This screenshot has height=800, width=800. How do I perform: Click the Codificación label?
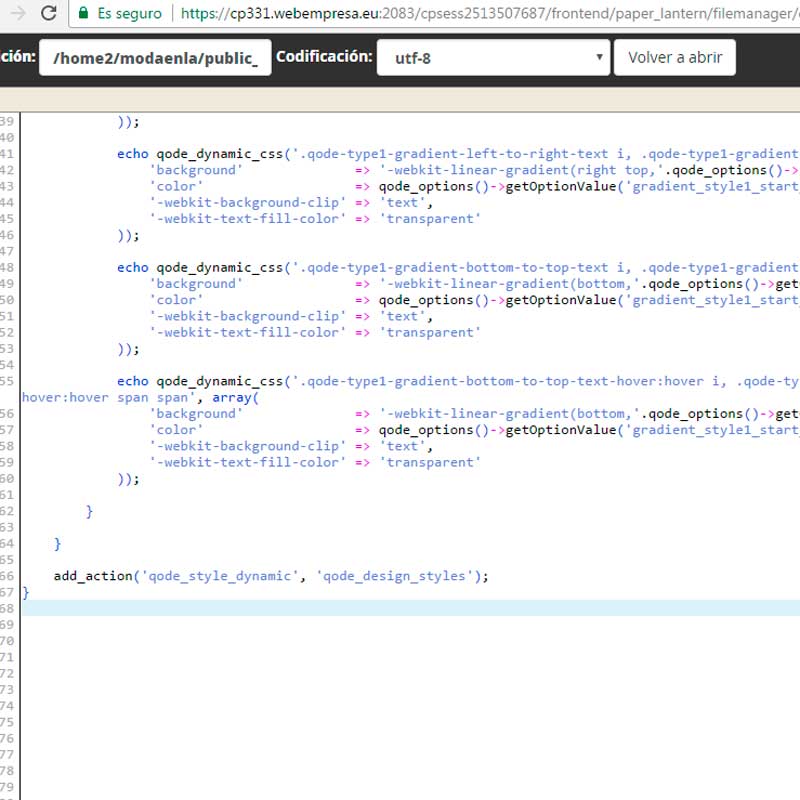tap(324, 56)
